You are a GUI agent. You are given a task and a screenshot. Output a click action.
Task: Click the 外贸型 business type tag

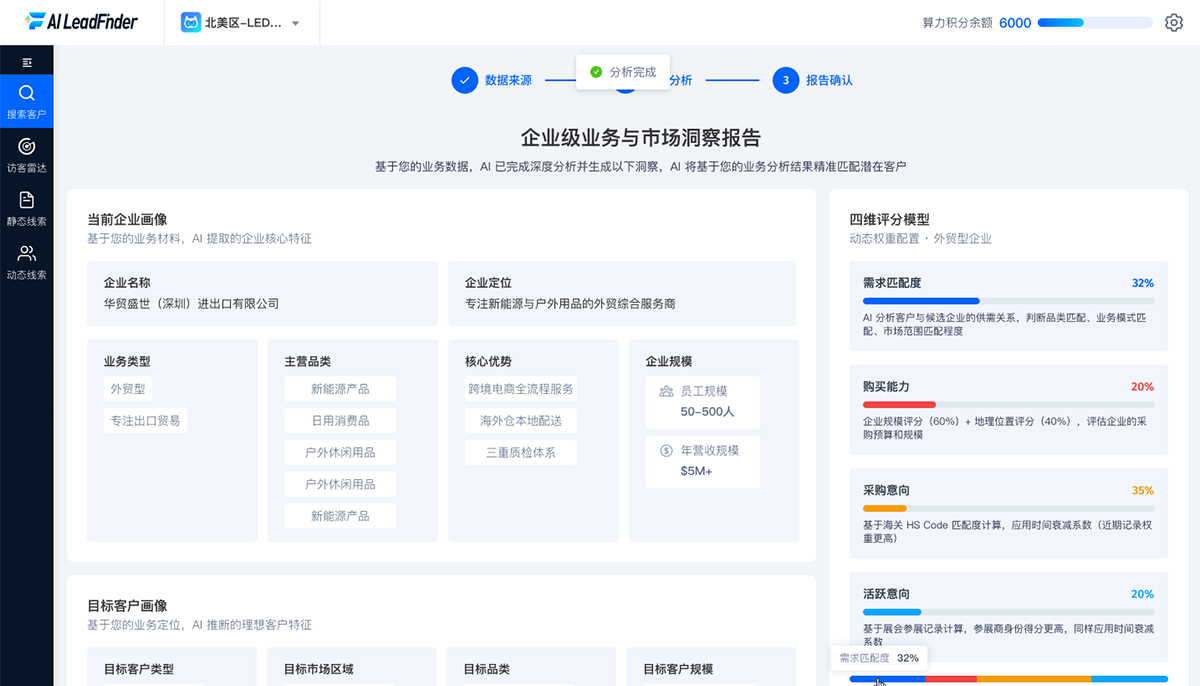point(129,389)
